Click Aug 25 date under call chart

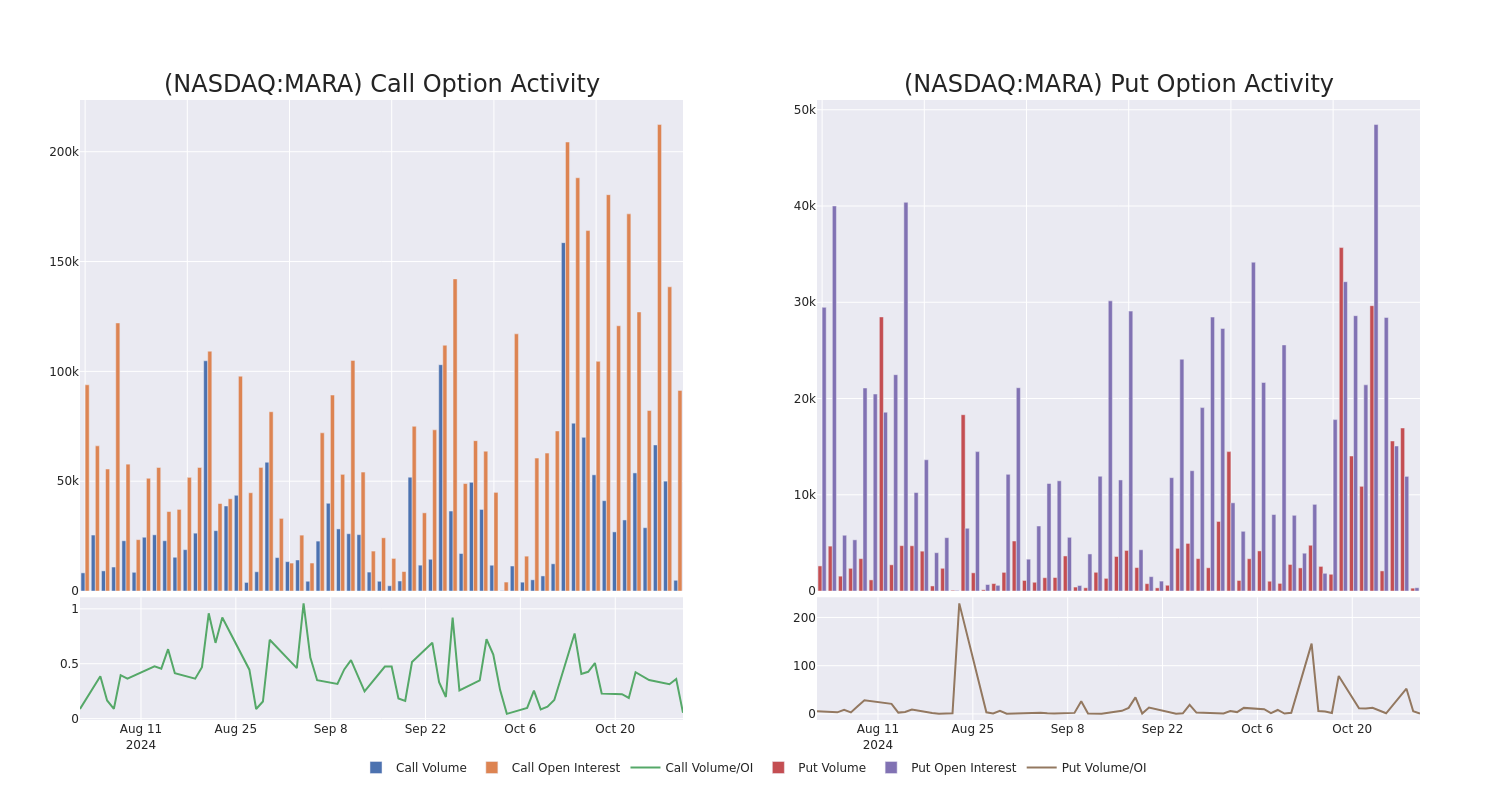[x=236, y=729]
